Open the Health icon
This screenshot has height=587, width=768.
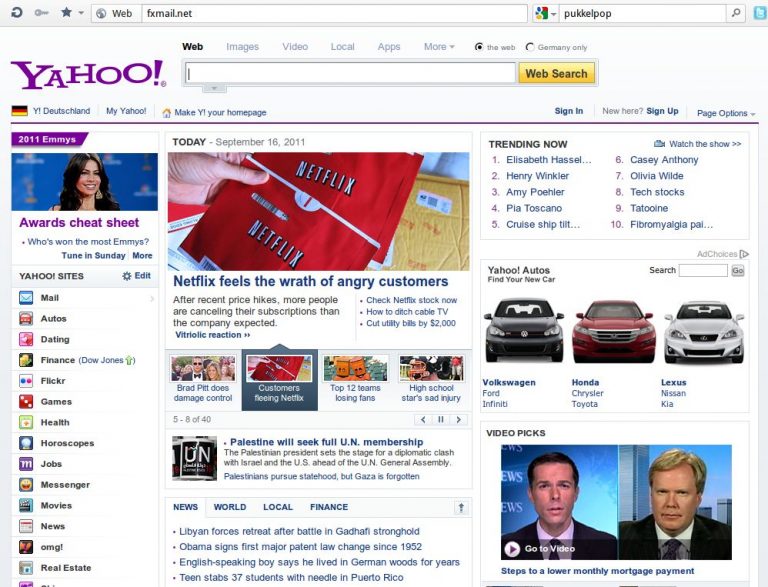[x=26, y=422]
